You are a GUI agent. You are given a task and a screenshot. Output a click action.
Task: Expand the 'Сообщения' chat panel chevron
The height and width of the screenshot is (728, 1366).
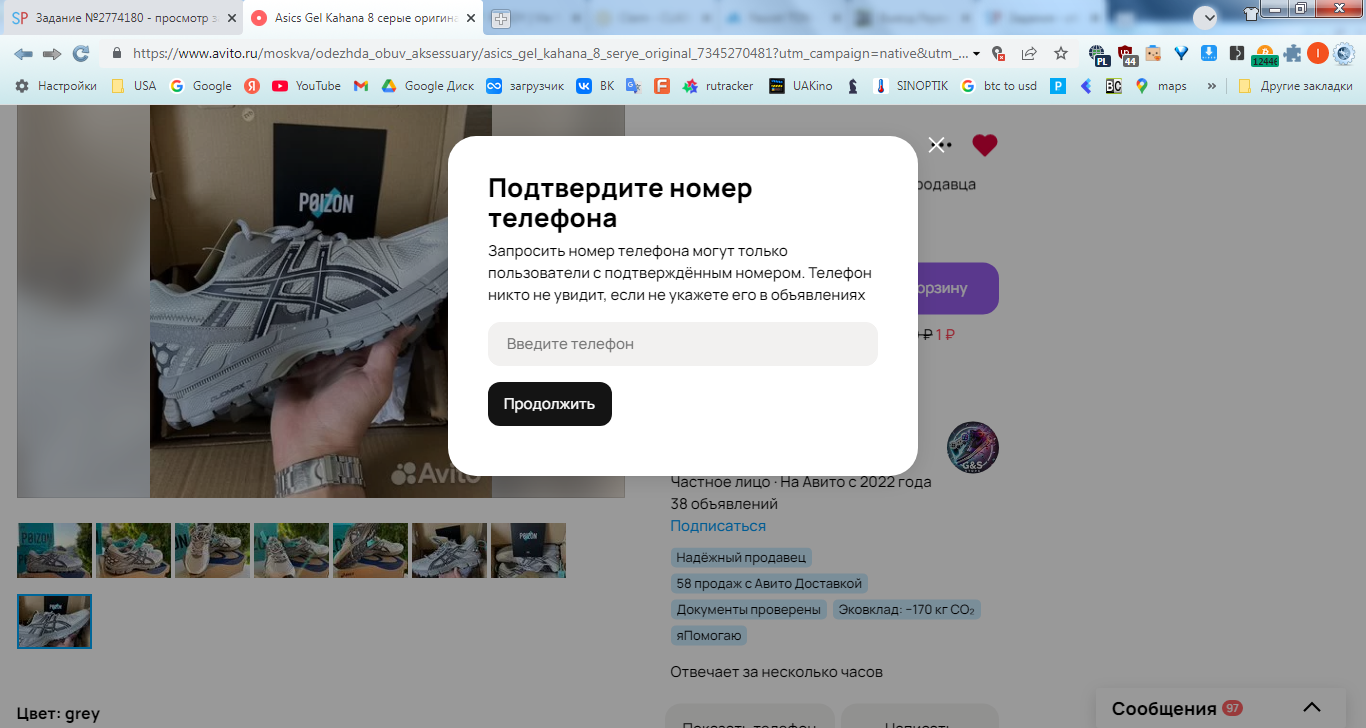1312,708
